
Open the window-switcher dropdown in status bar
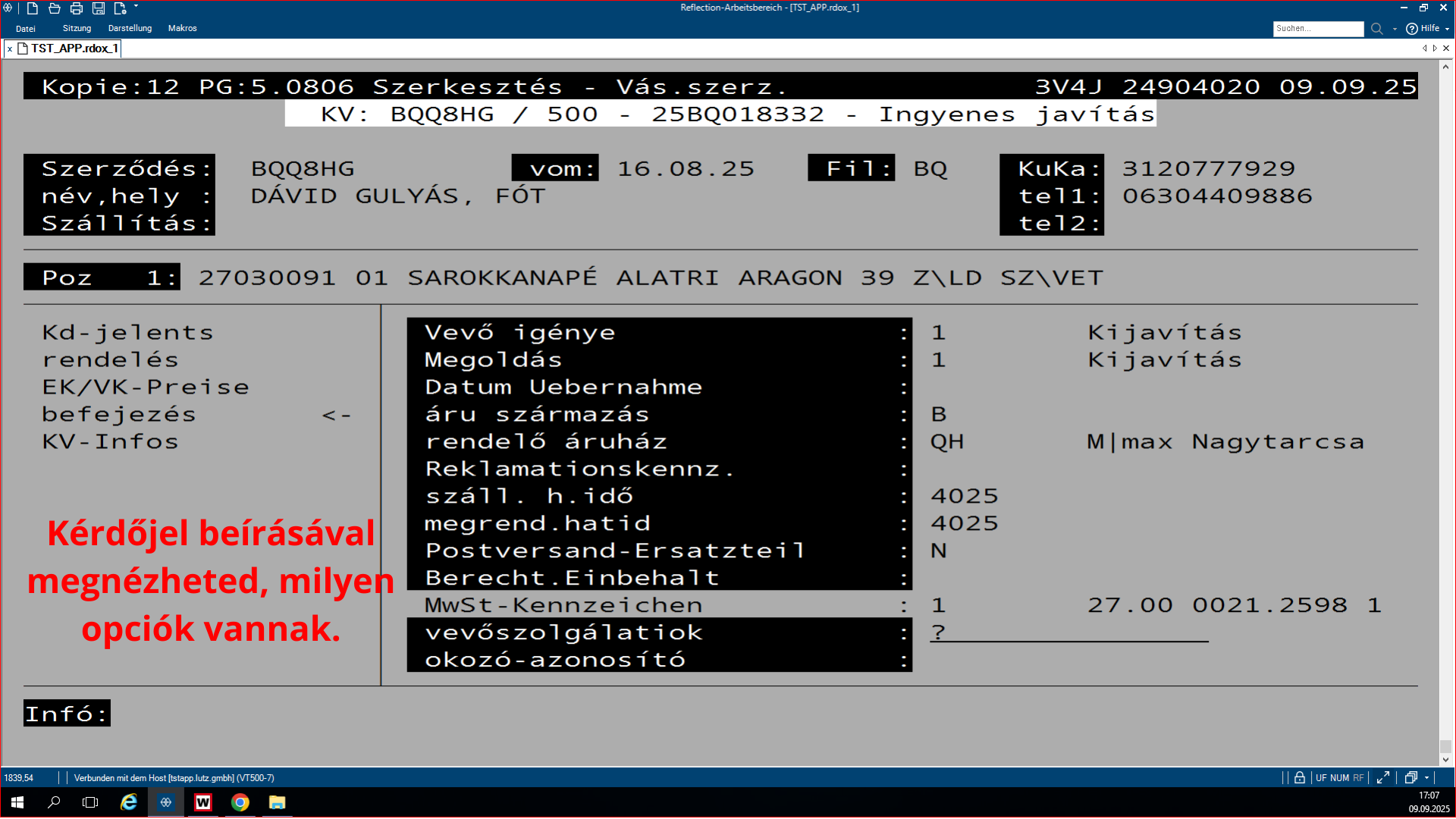coord(1426,778)
